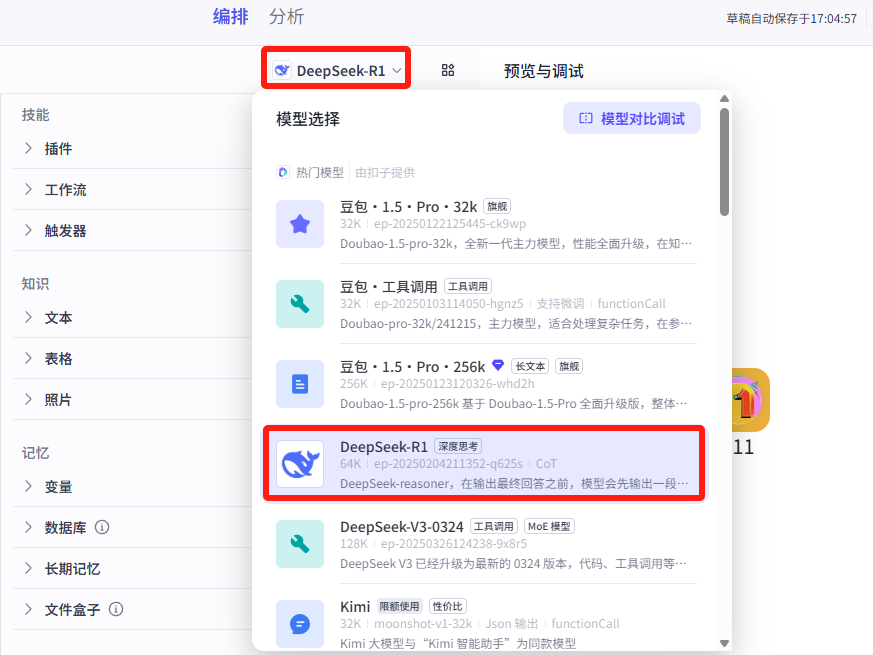Click the scroll down arrow of model list
Image resolution: width=873 pixels, height=655 pixels.
pos(724,643)
